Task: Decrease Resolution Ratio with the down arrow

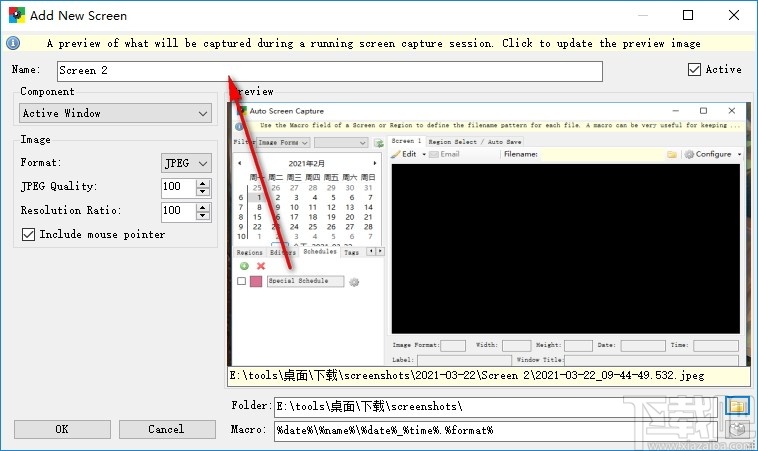Action: coord(203,216)
